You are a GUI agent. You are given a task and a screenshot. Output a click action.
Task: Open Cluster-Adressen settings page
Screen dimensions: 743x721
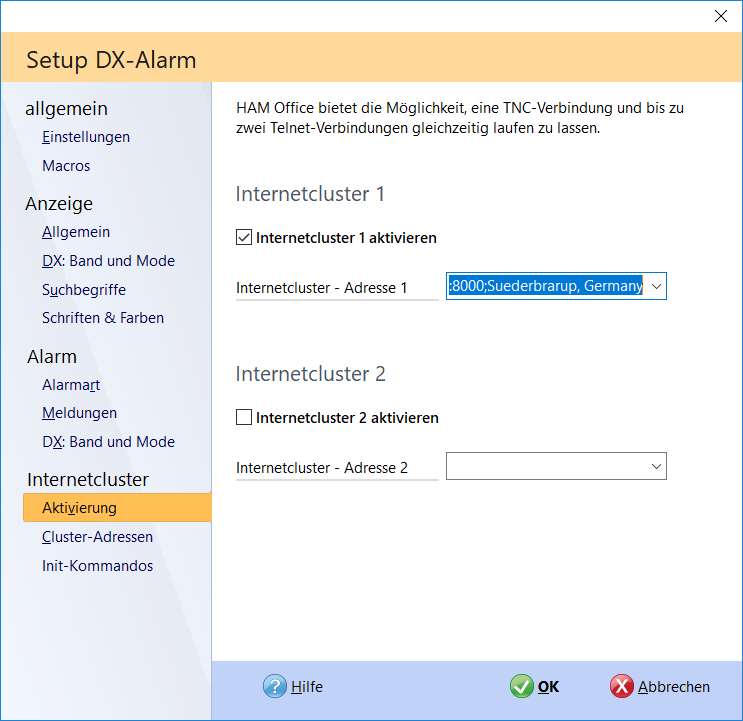(x=97, y=537)
